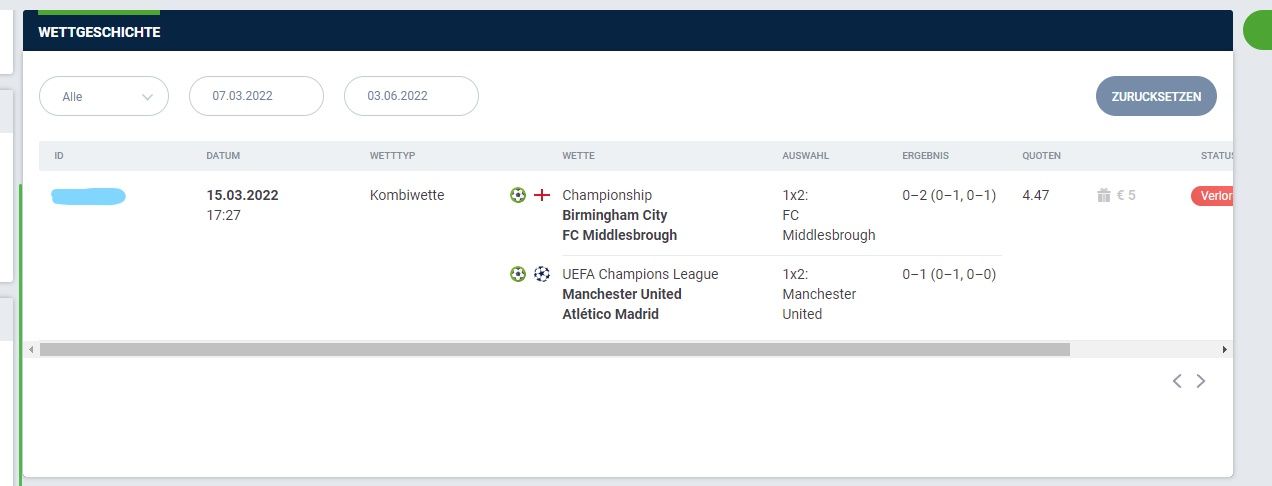The image size is (1272, 486).
Task: Click the gift bonus icon next to € 5
Action: [x=1104, y=196]
